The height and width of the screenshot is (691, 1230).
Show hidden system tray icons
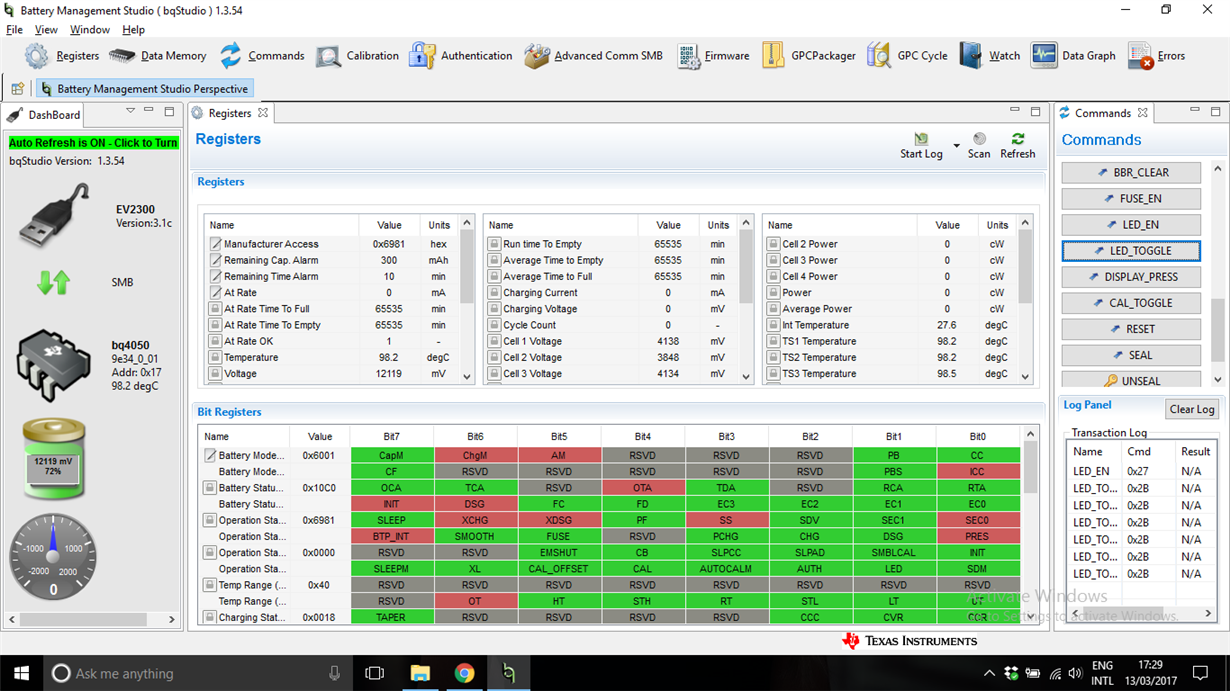[x=990, y=674]
